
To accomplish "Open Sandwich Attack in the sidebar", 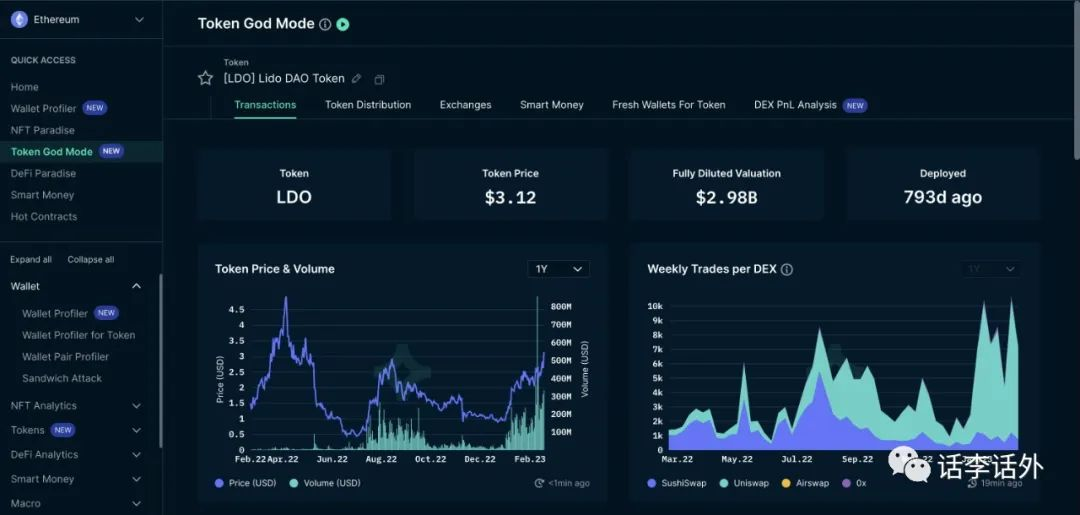I will pos(62,378).
